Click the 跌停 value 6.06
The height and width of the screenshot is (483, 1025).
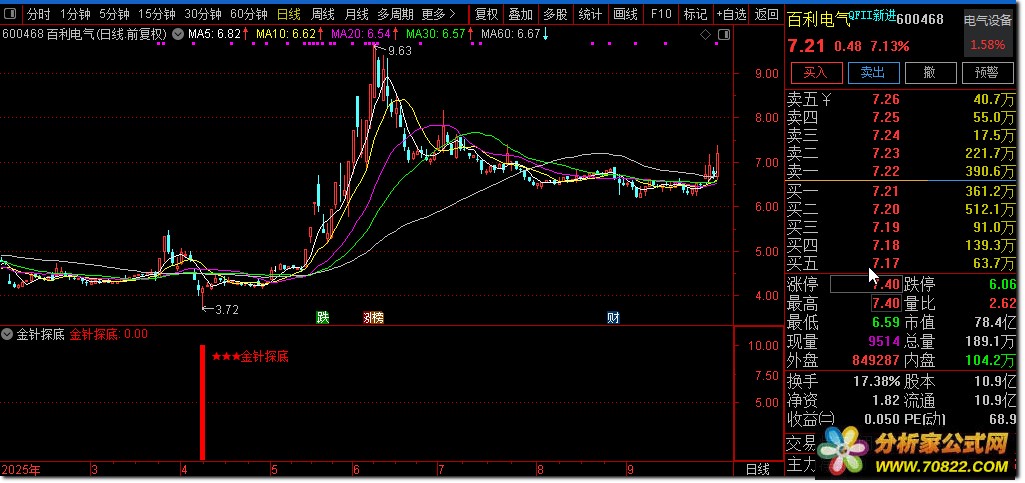(x=1002, y=284)
